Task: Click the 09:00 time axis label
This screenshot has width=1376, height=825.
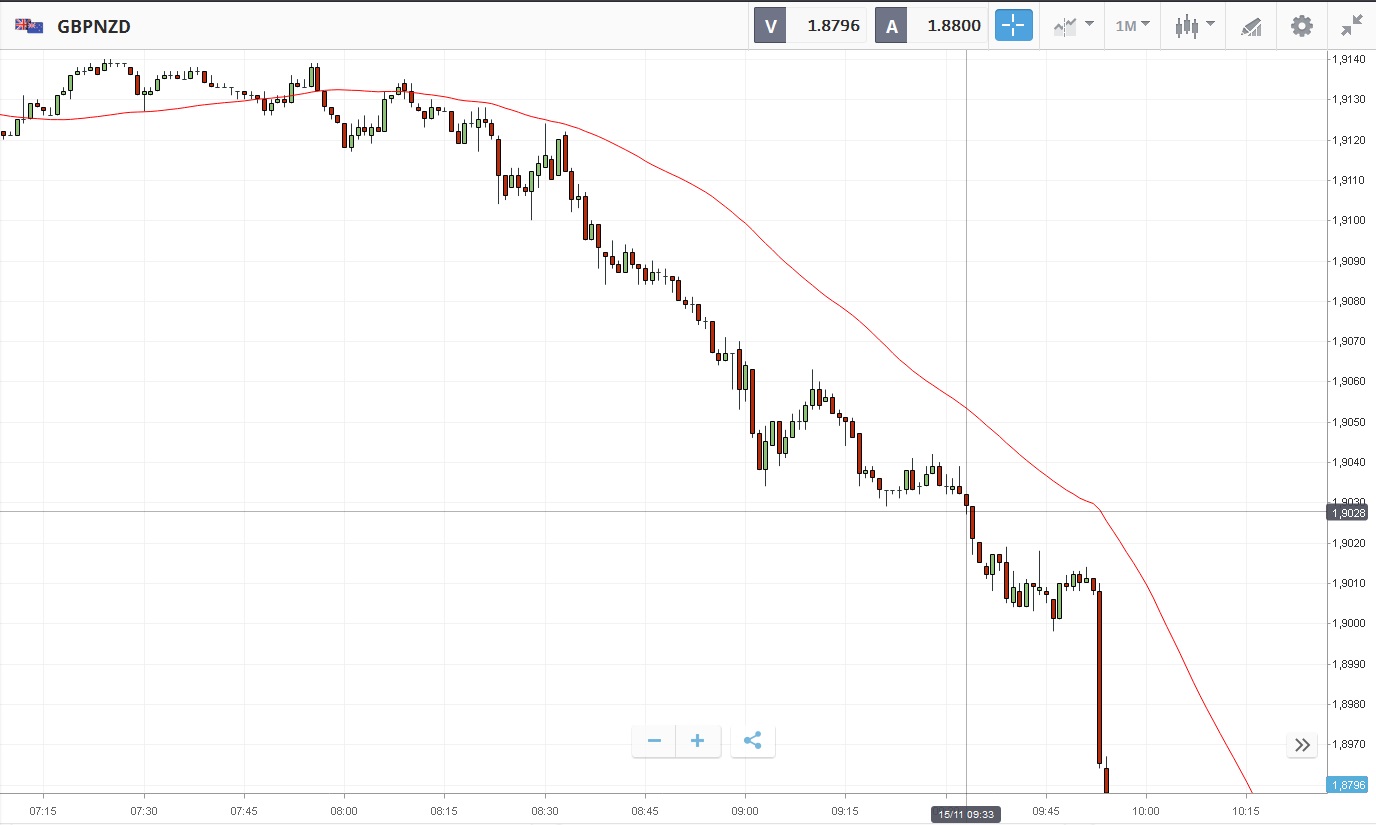Action: point(745,810)
